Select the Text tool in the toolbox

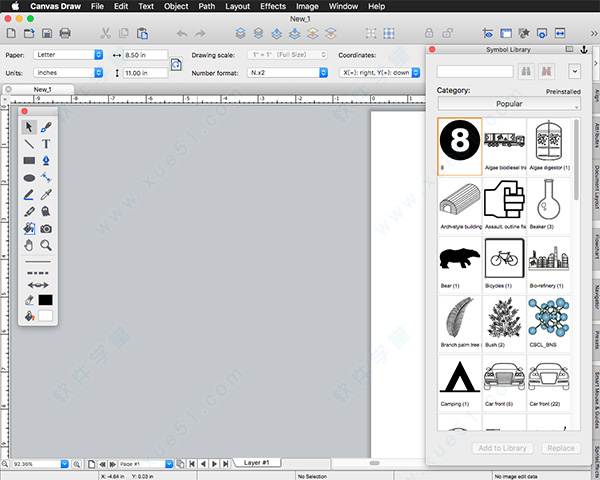(46, 143)
